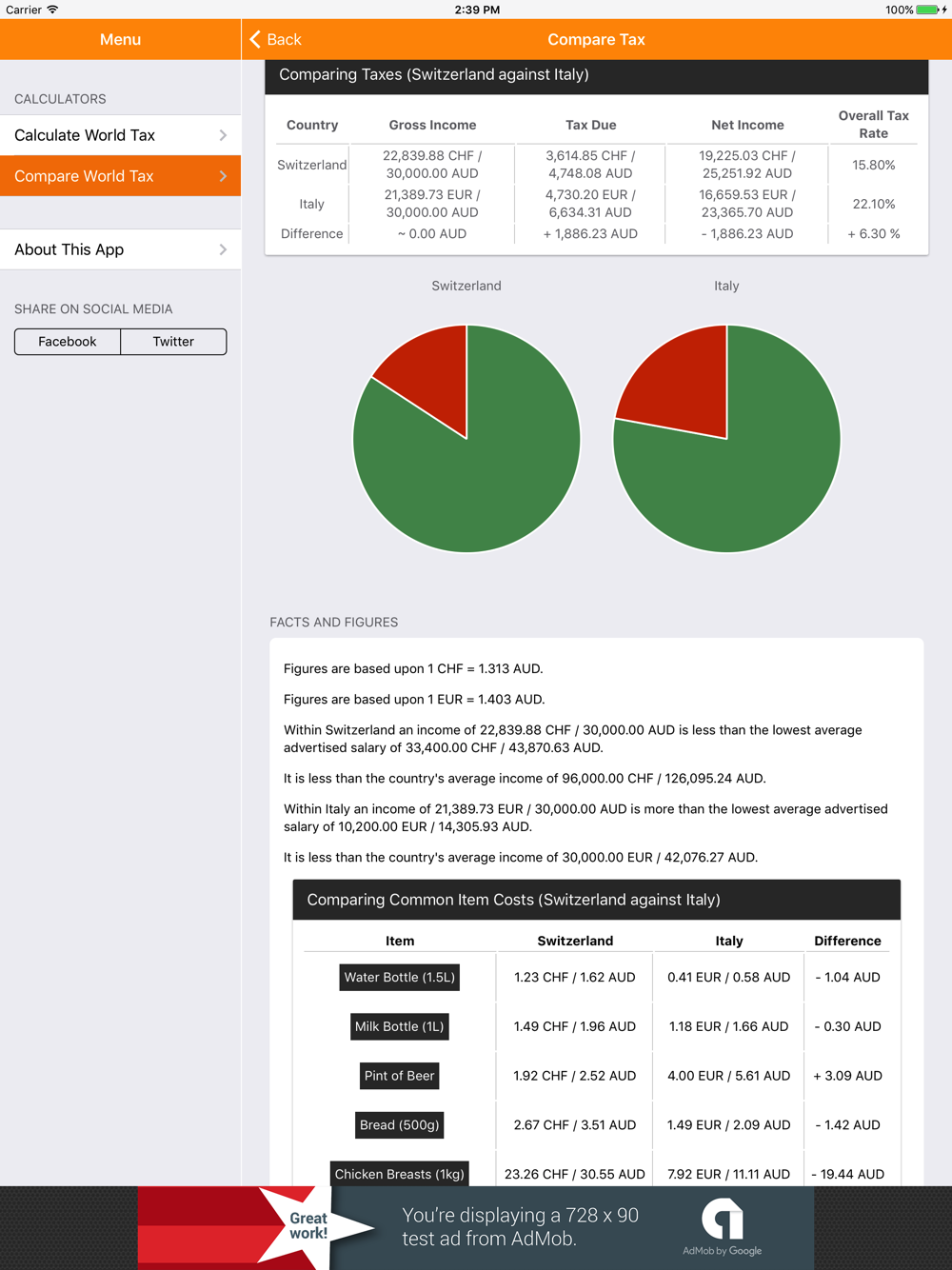
Task: Tap Switzerland net income 19,225.03 CHF cell
Action: pos(747,165)
